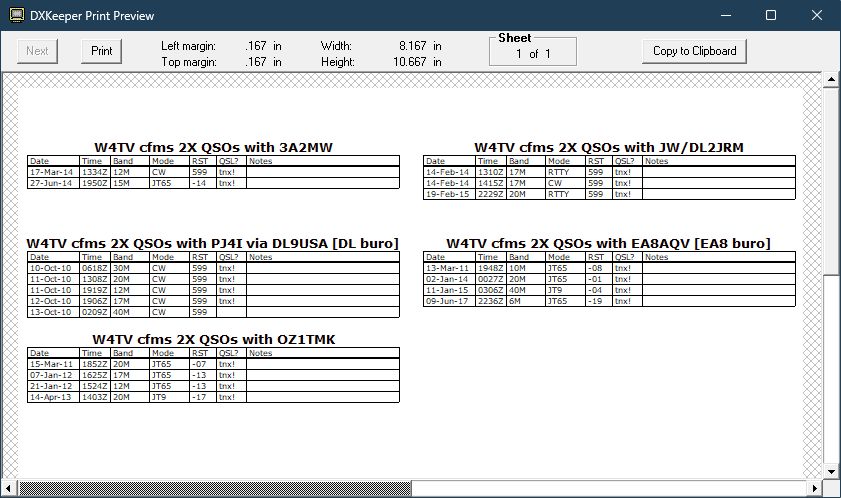The width and height of the screenshot is (841, 498).
Task: Click time cell 1415Z
Action: [x=490, y=183]
